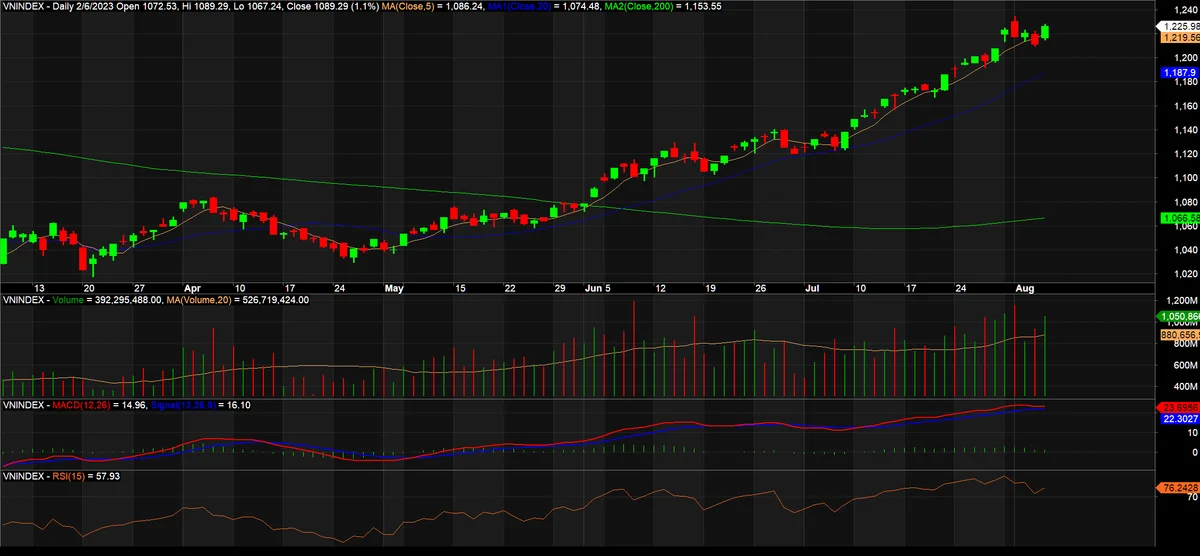Click the '27' date label before Apr
The width and height of the screenshot is (1200, 556).
pyautogui.click(x=141, y=287)
